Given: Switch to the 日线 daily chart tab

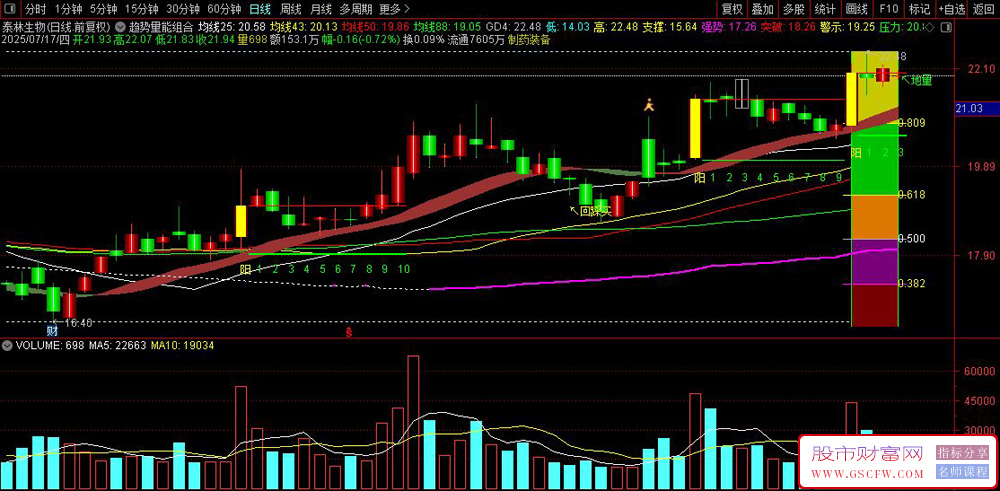Looking at the screenshot, I should click(260, 9).
